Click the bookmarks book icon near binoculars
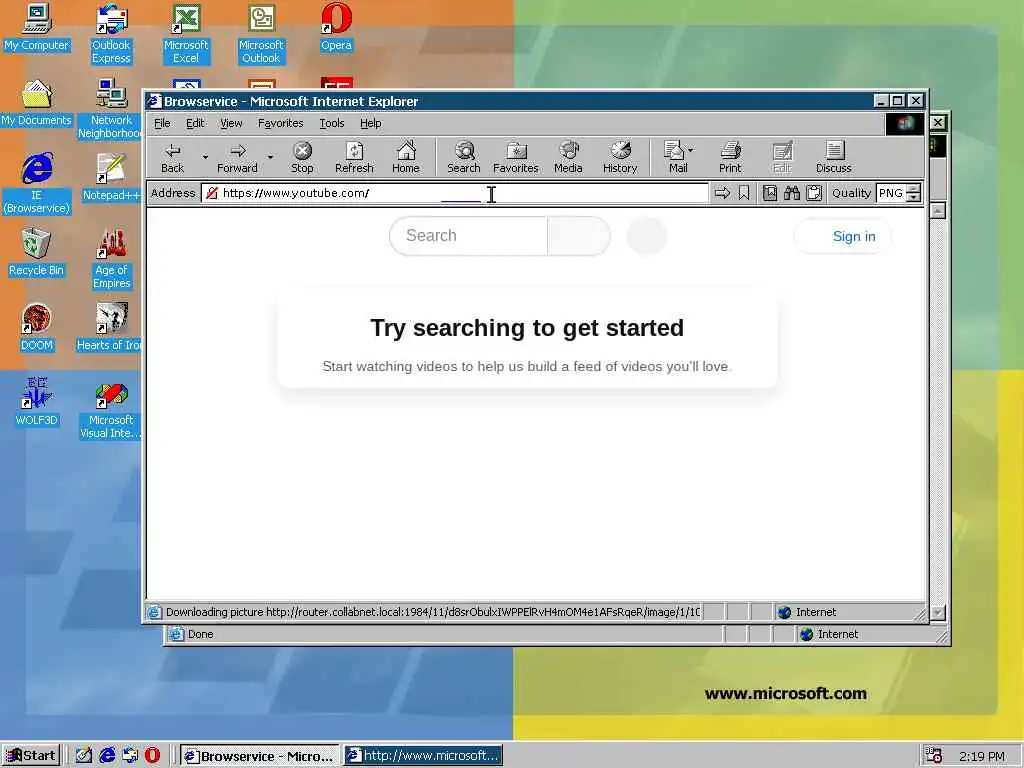 click(770, 193)
